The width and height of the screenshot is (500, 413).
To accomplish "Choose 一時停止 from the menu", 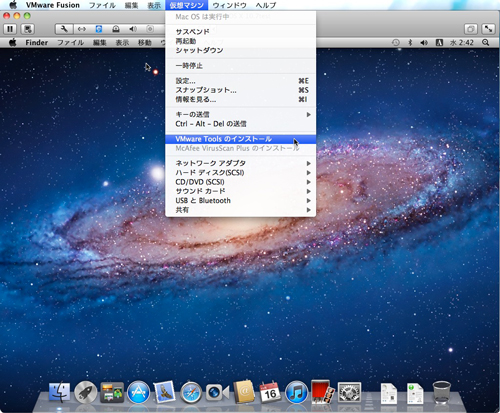I will coord(240,66).
